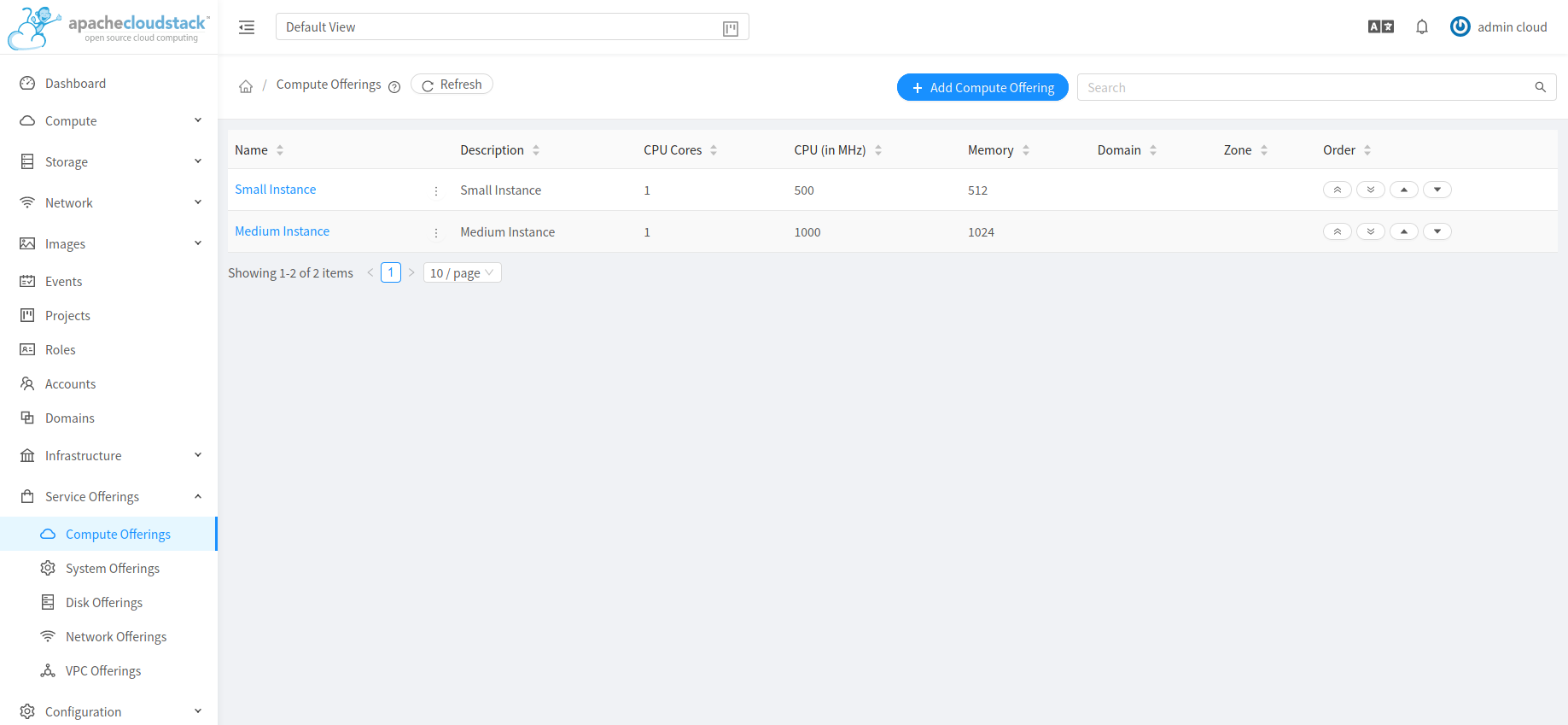
Task: Click the Add Compute Offering button
Action: tap(982, 87)
